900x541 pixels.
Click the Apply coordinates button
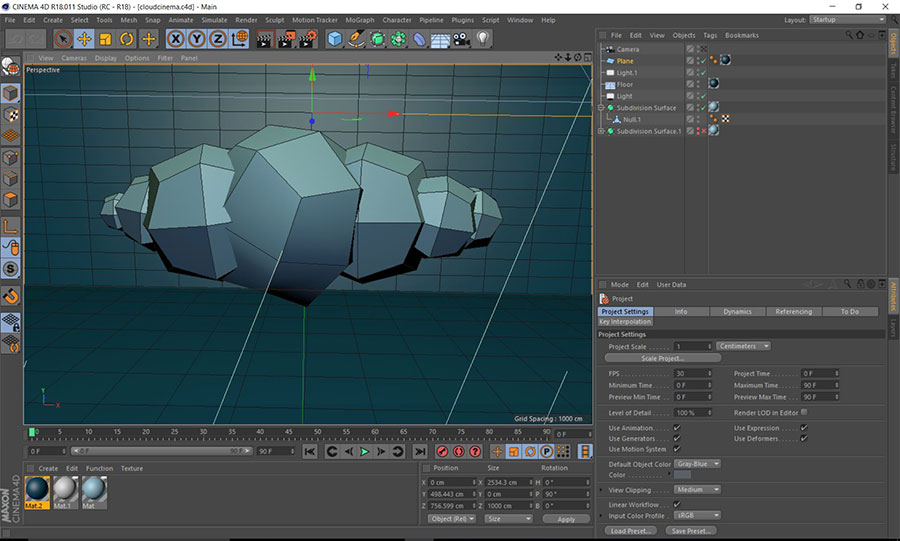click(x=566, y=519)
